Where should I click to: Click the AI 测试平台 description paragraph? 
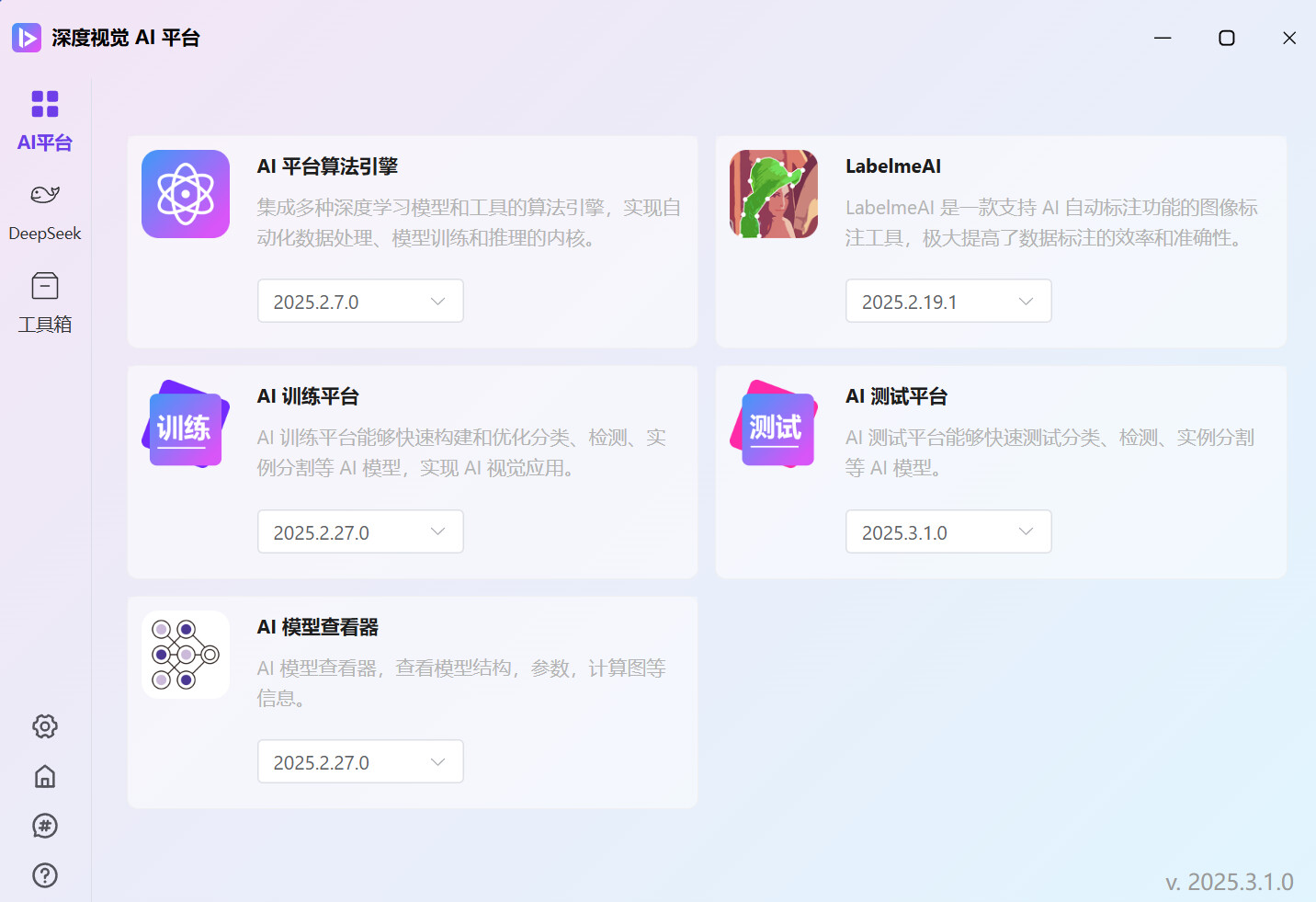1049,452
